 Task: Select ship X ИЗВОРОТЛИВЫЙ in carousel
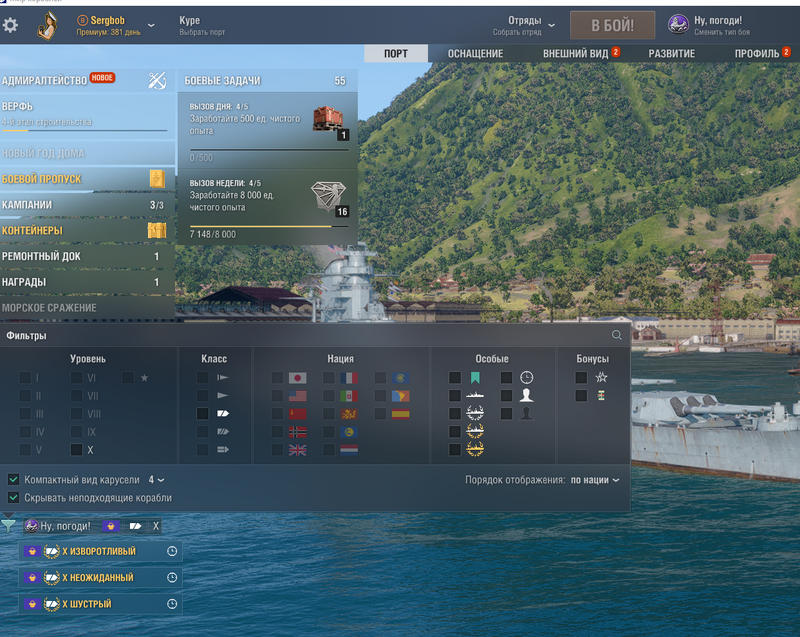[101, 551]
